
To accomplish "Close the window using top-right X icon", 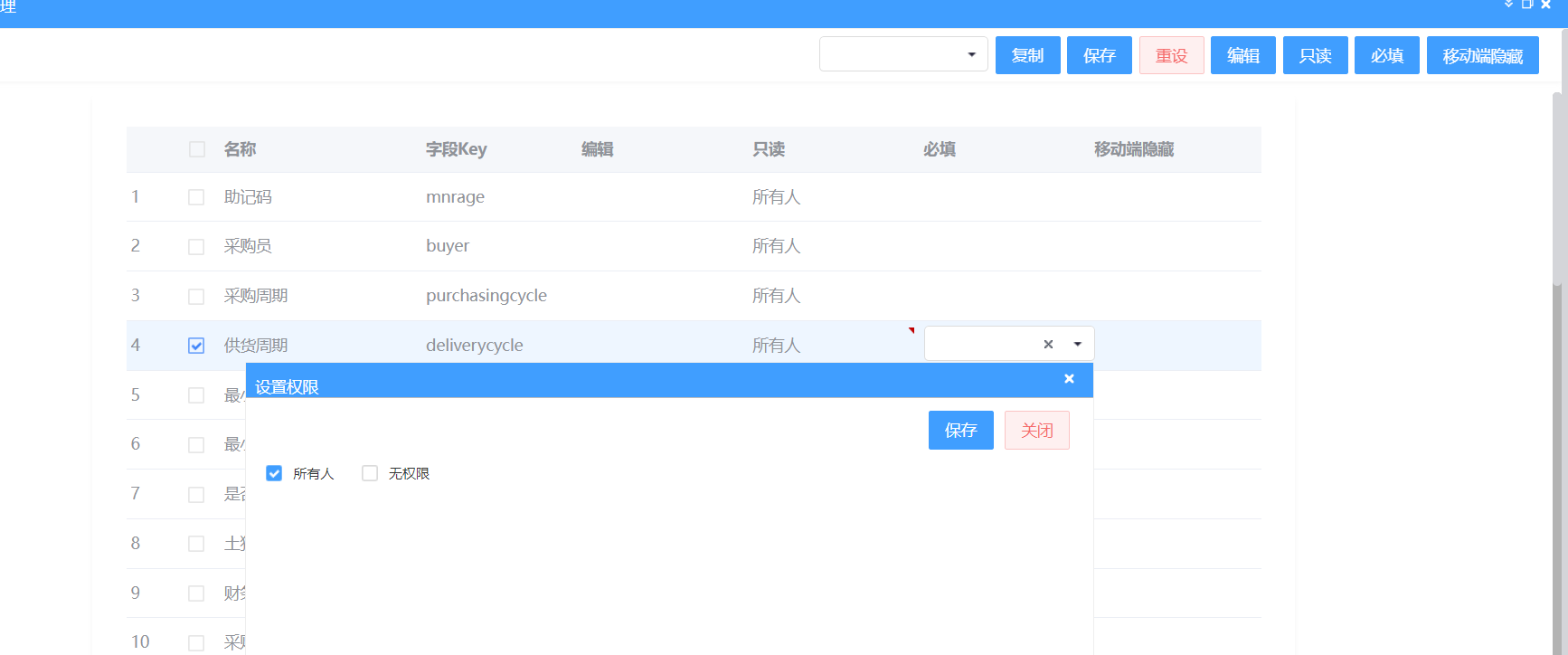I will 1545,5.
